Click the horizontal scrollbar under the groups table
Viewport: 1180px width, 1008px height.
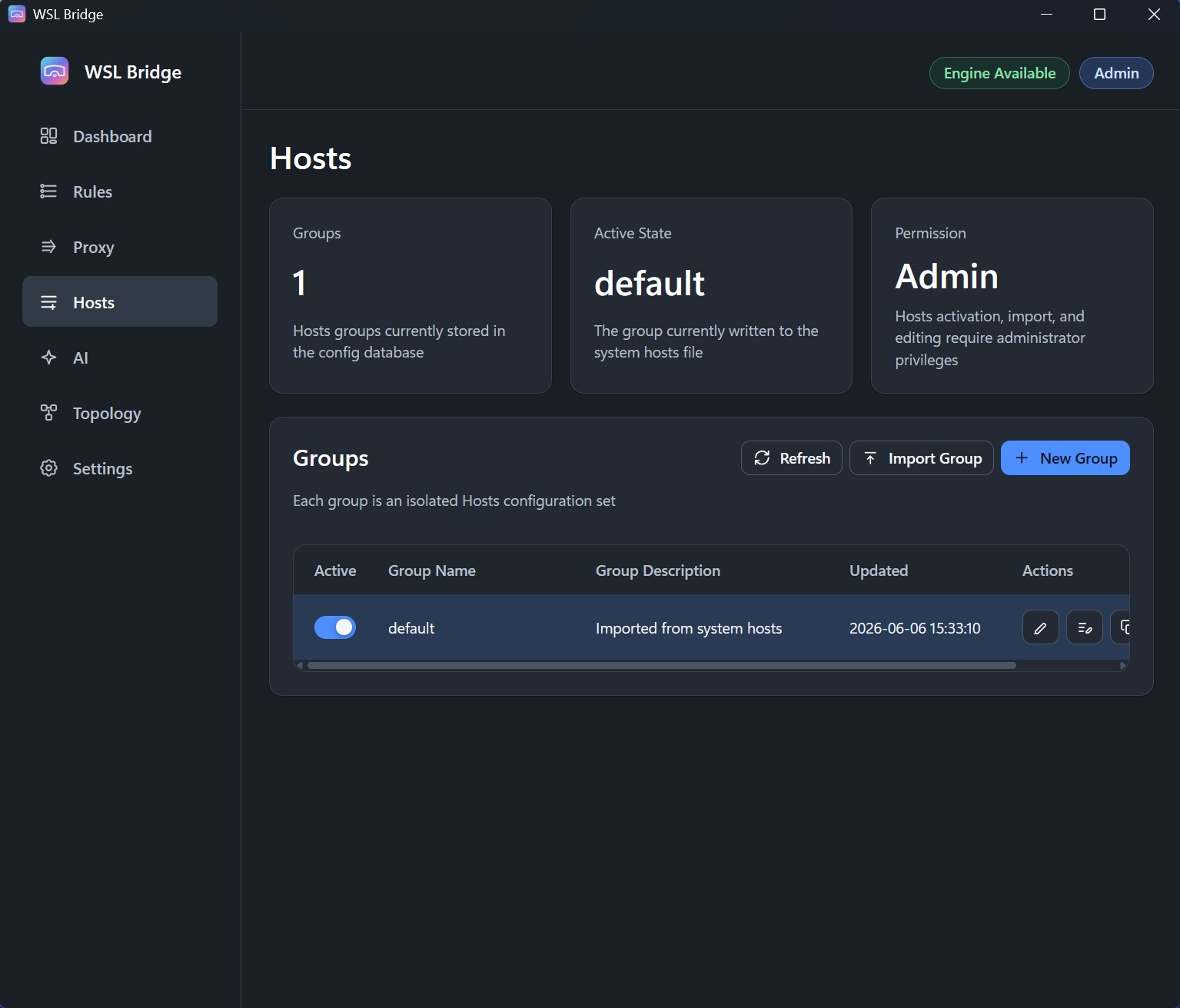coord(661,666)
